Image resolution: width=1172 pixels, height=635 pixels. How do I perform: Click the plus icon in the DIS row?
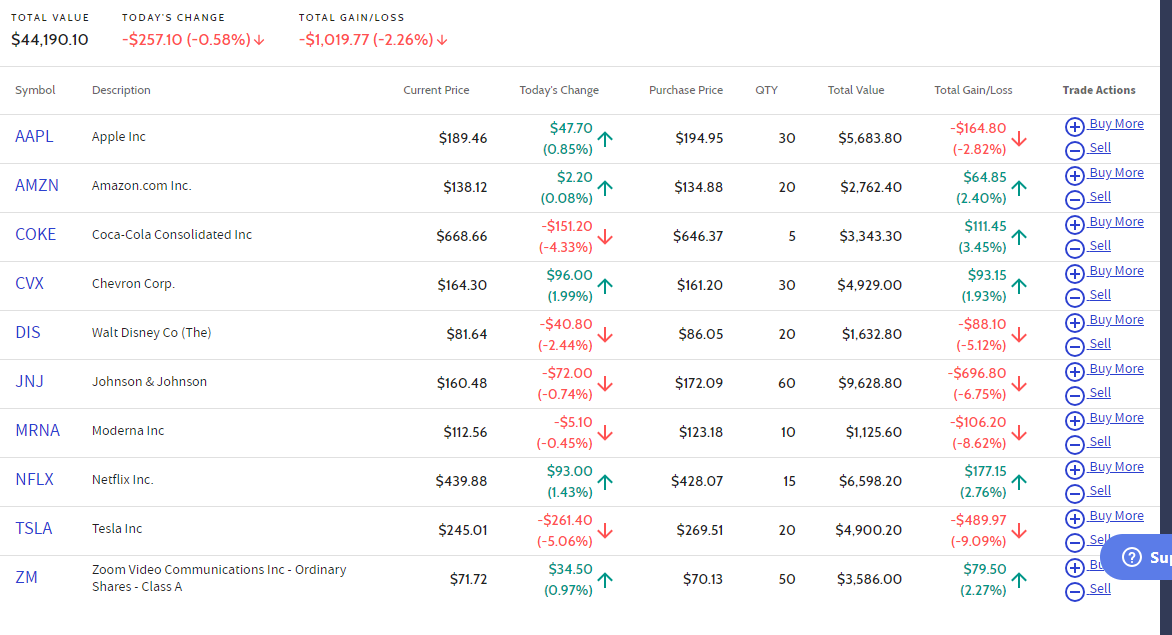point(1074,323)
